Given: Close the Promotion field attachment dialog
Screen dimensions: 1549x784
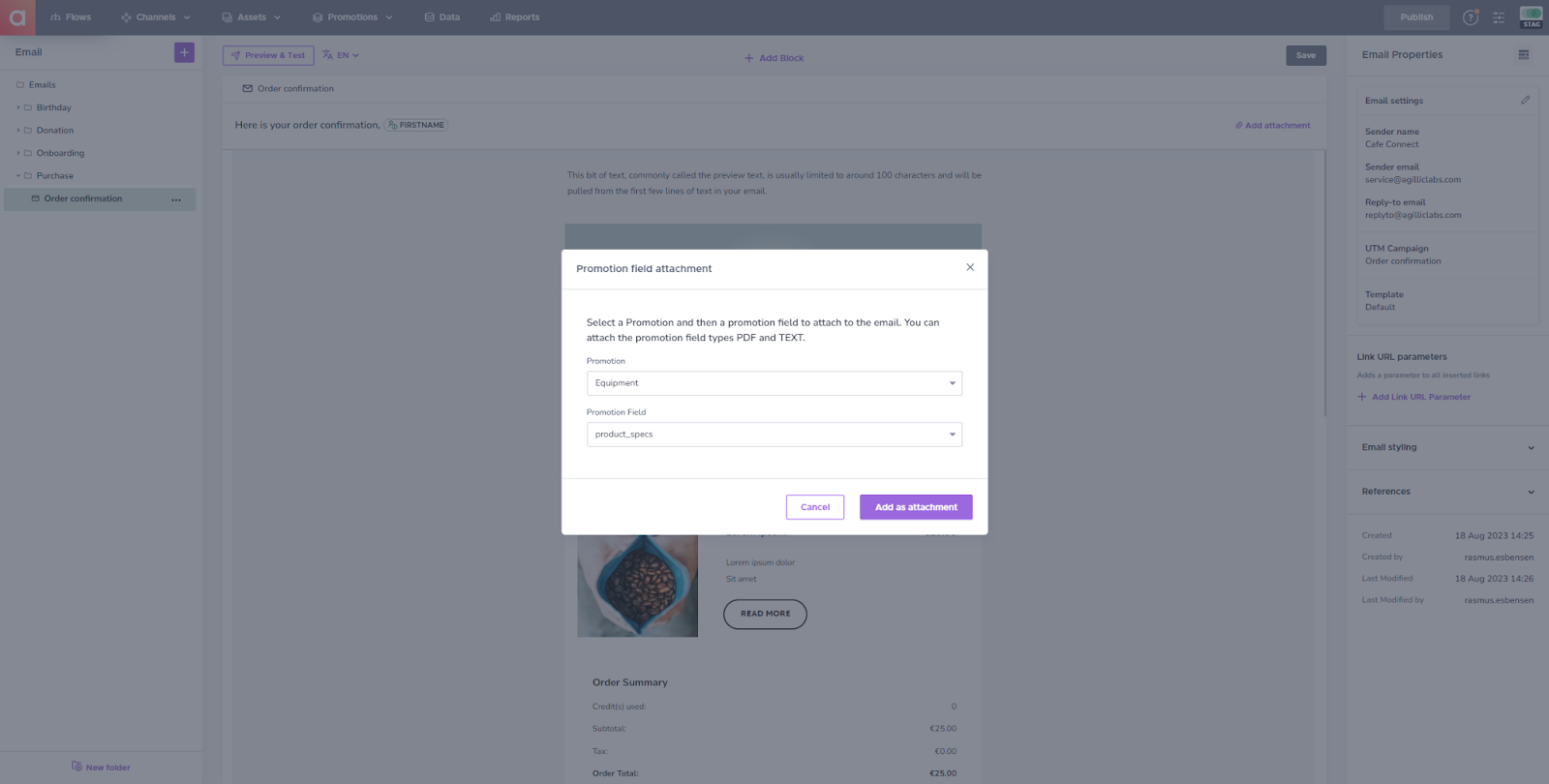Looking at the screenshot, I should pyautogui.click(x=970, y=267).
